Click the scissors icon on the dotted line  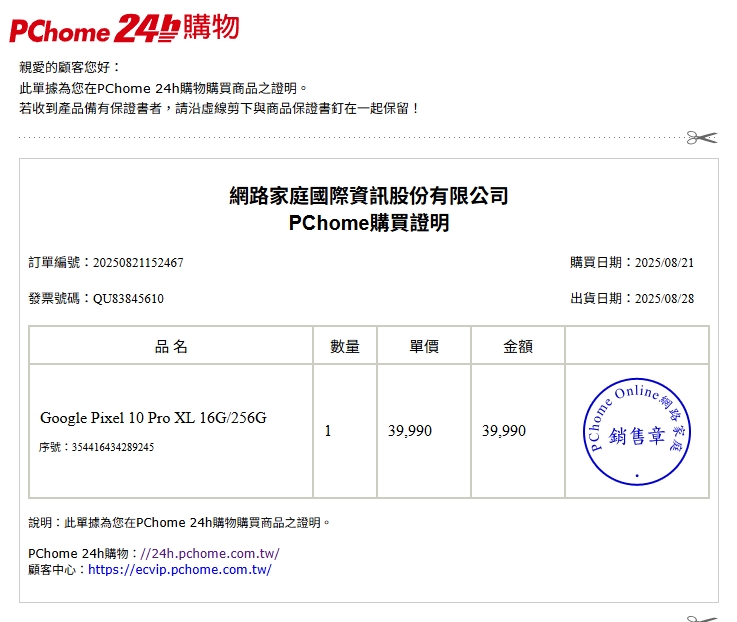click(702, 137)
